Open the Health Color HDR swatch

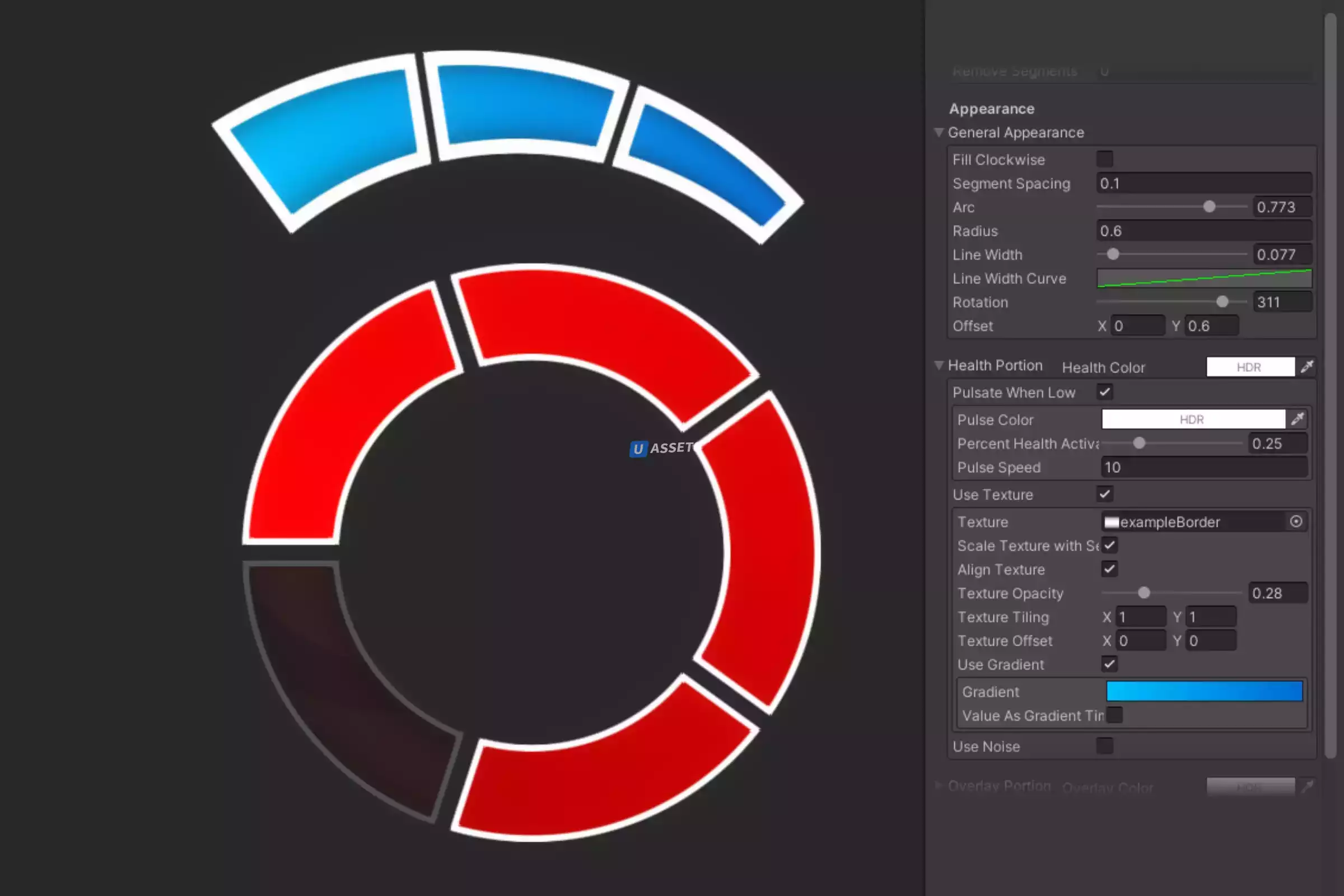[1250, 367]
